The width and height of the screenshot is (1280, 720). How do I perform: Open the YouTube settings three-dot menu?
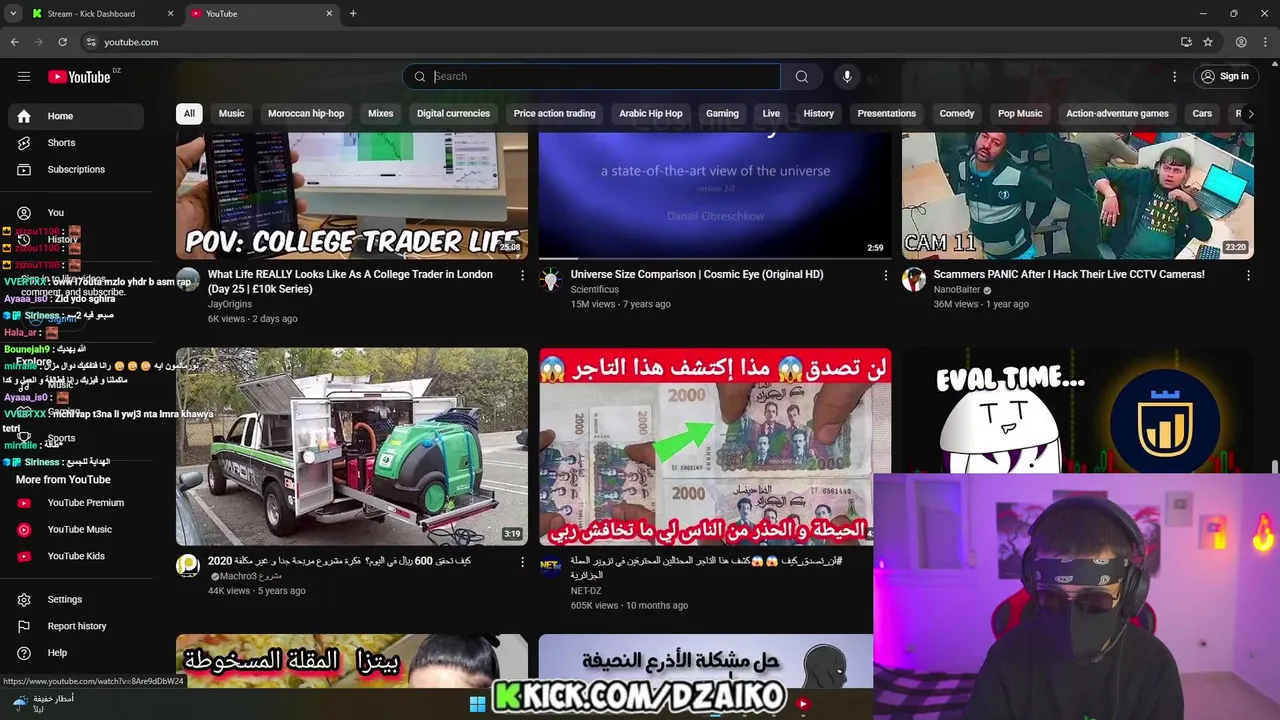pos(1175,76)
